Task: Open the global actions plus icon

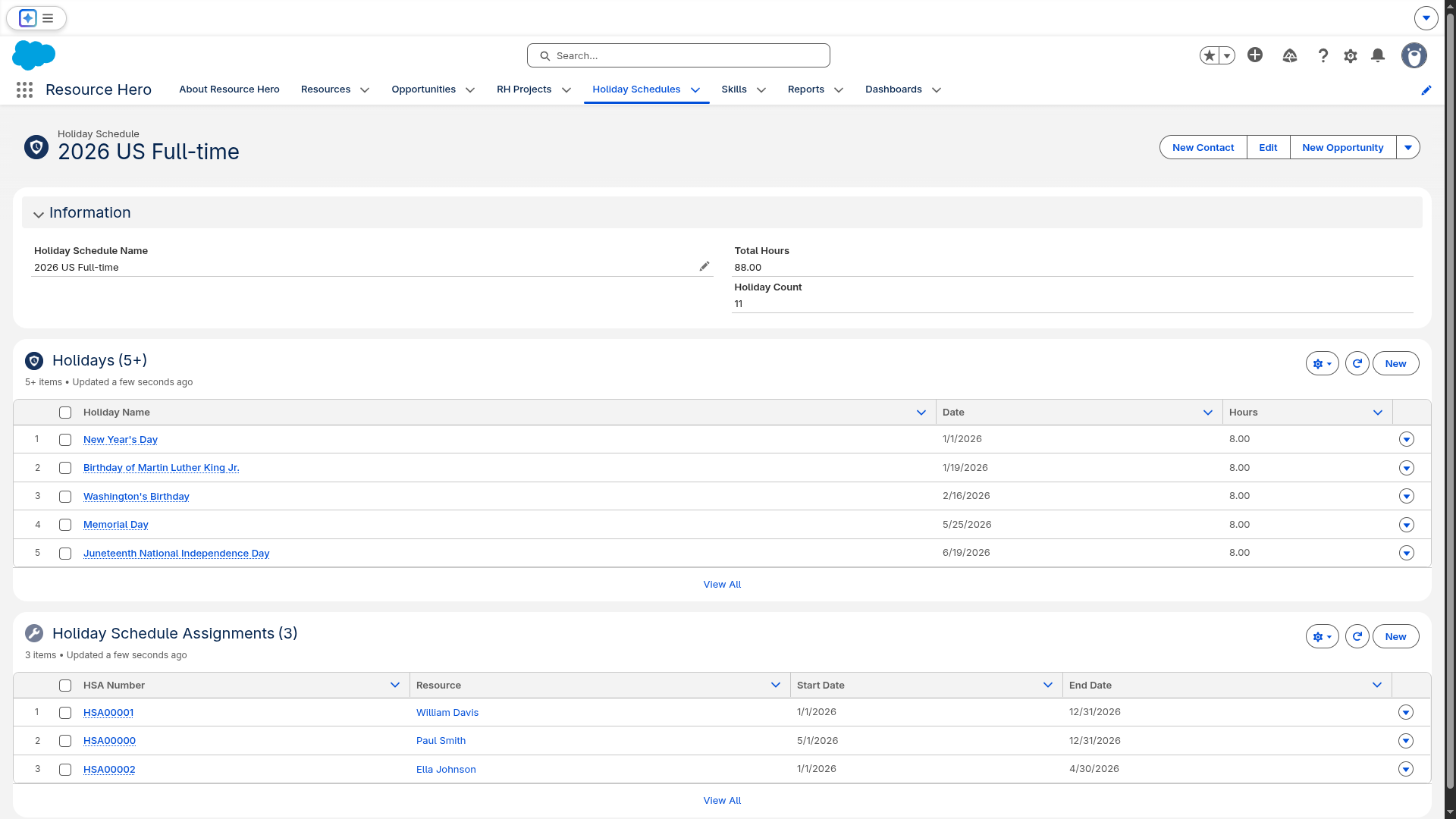Action: tap(1255, 55)
